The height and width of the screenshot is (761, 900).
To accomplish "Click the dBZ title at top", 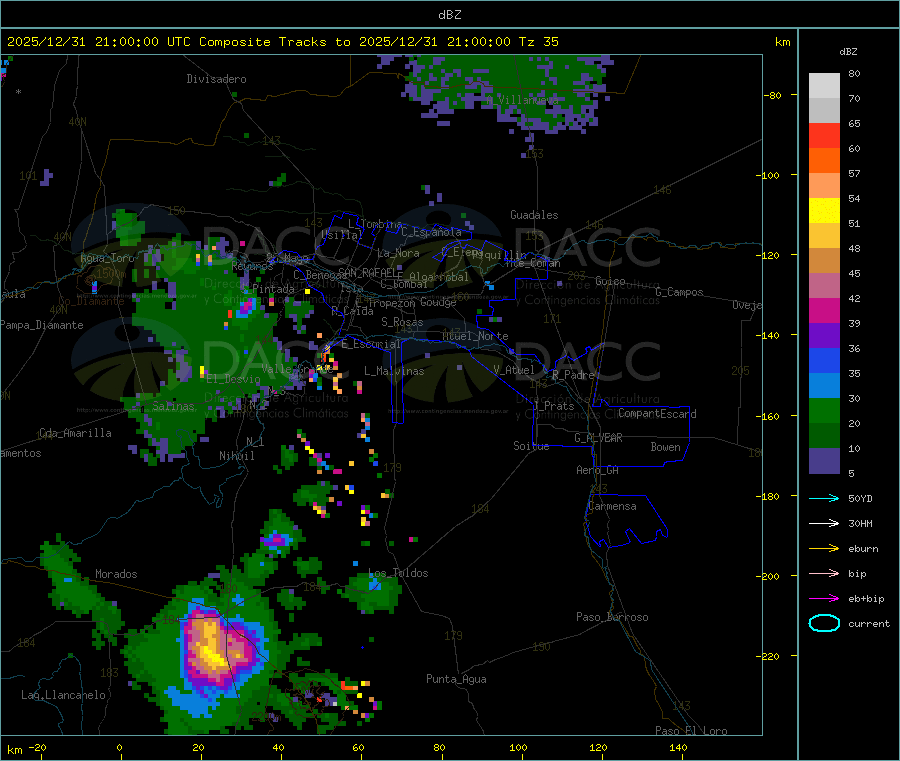I will 449,14.
